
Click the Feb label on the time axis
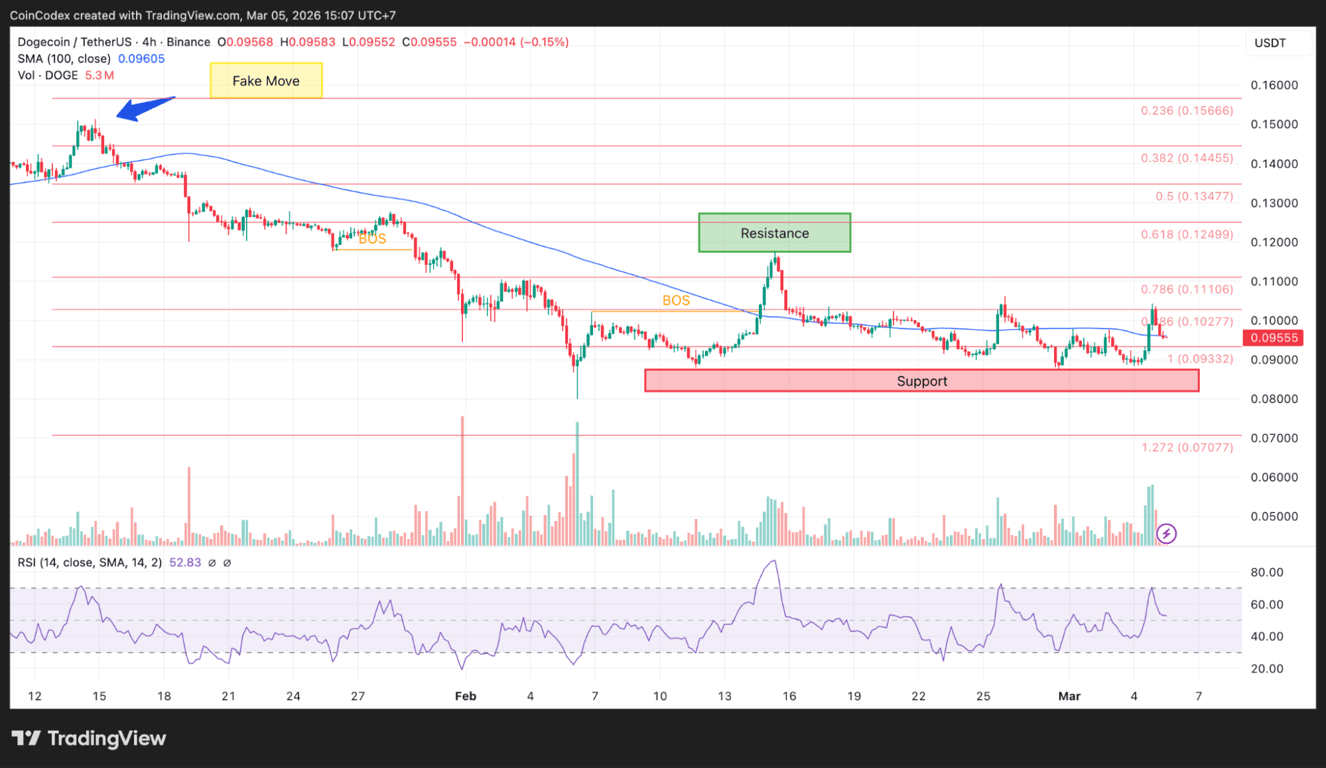(x=465, y=696)
